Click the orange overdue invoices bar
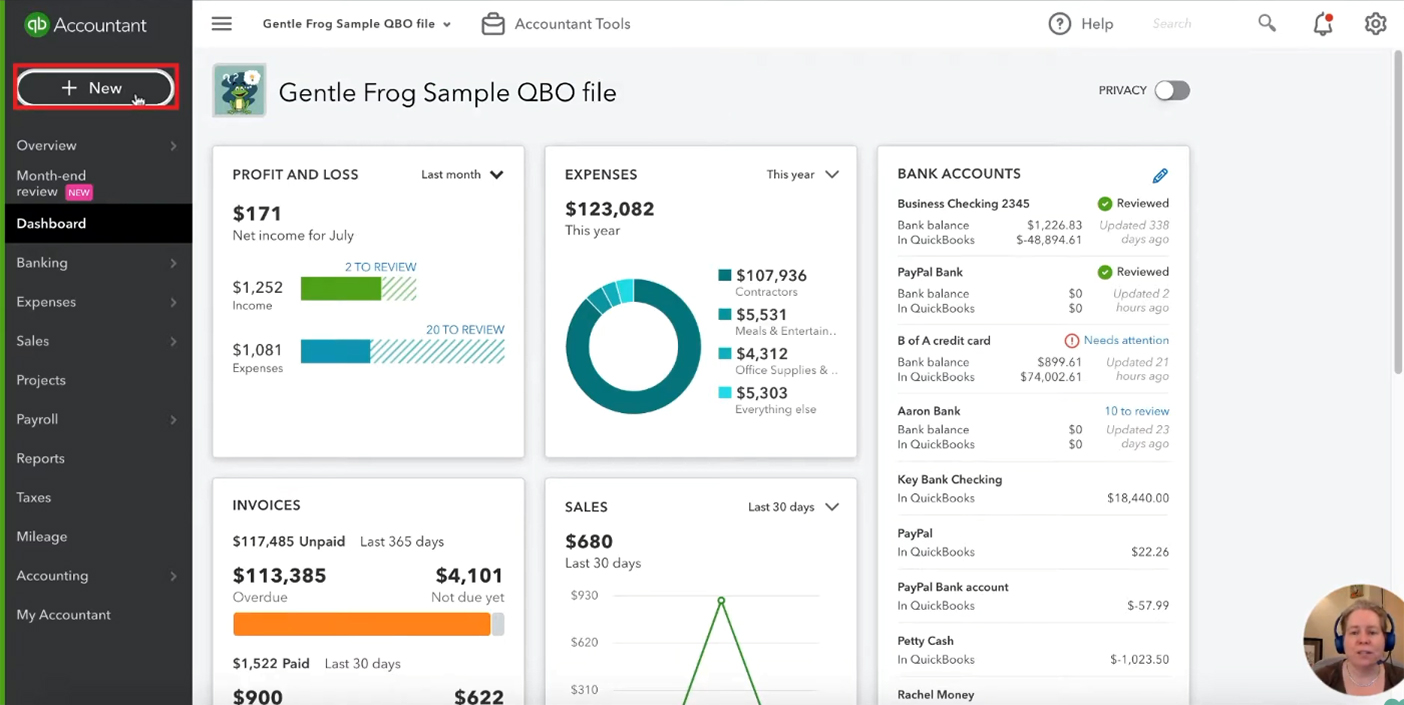 [362, 624]
